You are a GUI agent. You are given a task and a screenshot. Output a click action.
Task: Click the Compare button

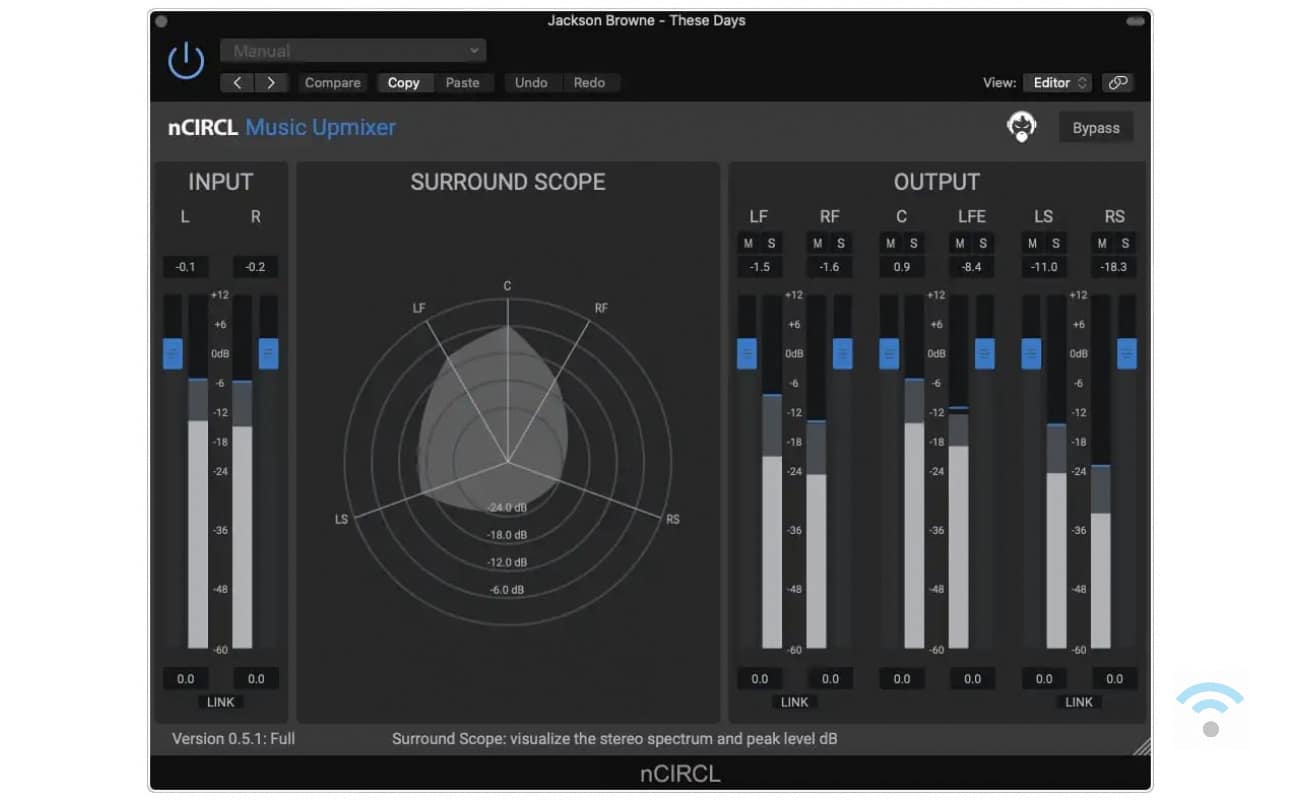pos(332,83)
